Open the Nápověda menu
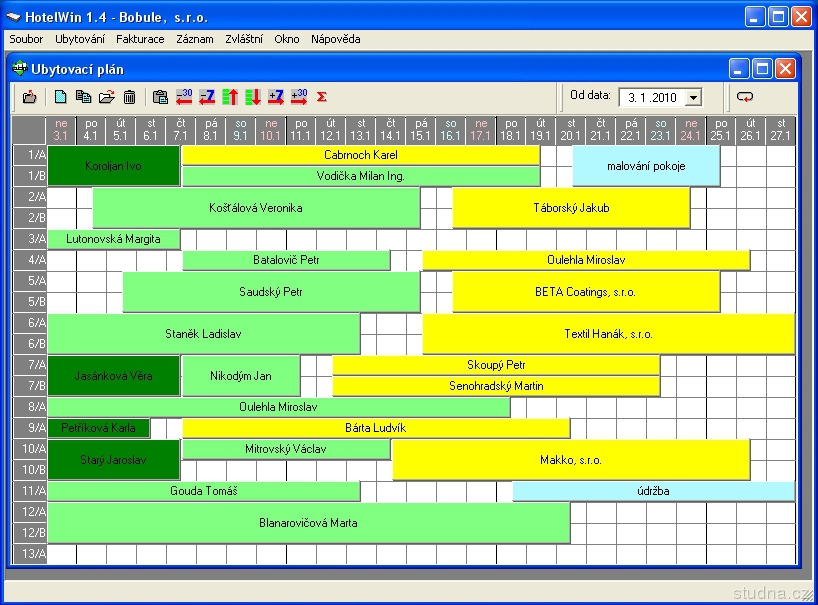Viewport: 818px width, 605px height. [x=335, y=39]
